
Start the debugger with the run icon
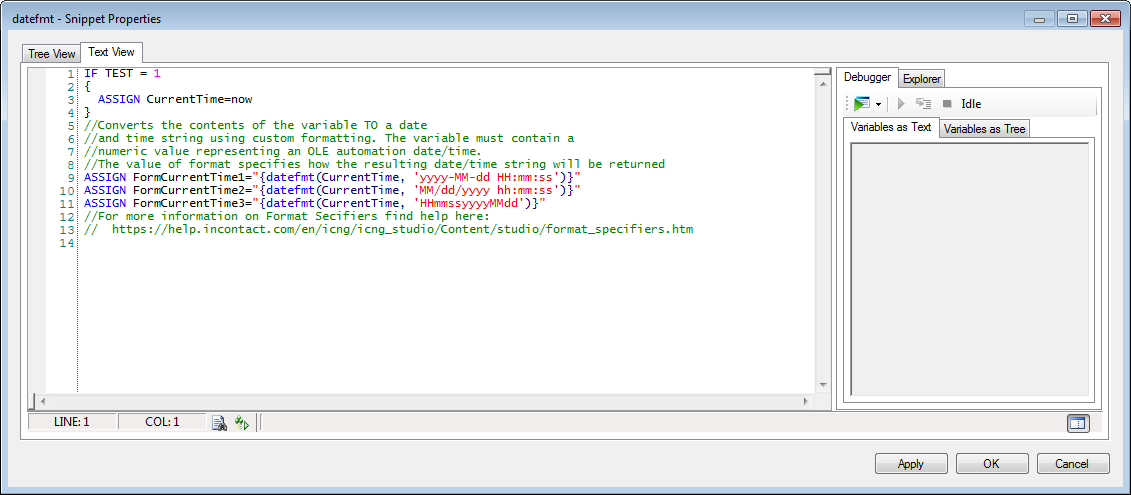pyautogui.click(x=861, y=104)
